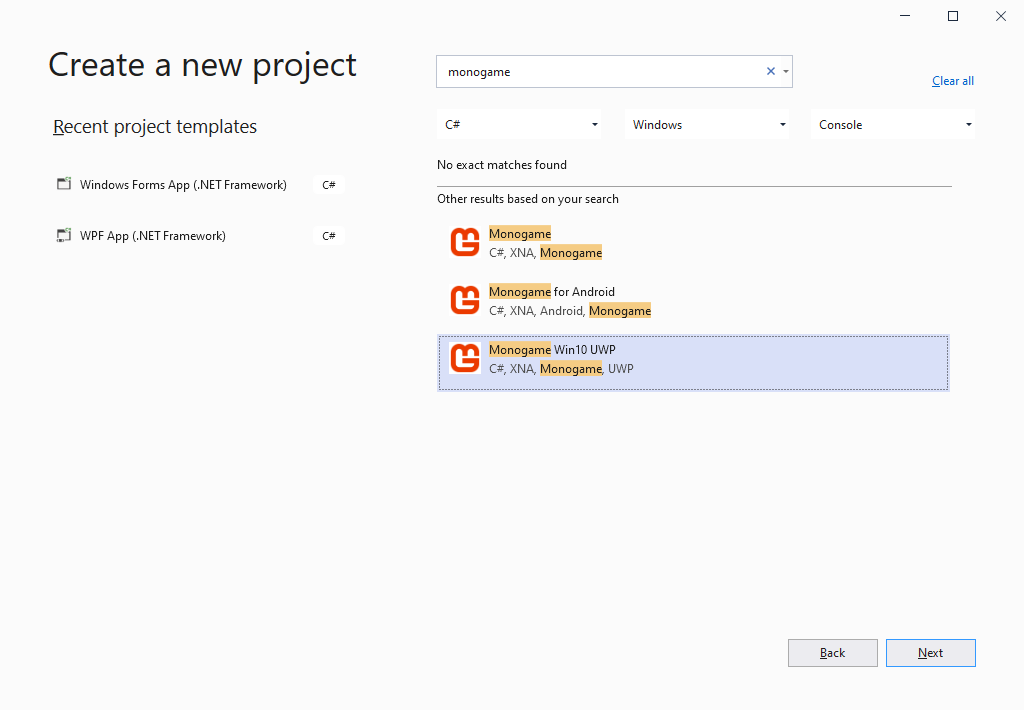Click the Monogame template logo icon
1024x710 pixels.
465,242
